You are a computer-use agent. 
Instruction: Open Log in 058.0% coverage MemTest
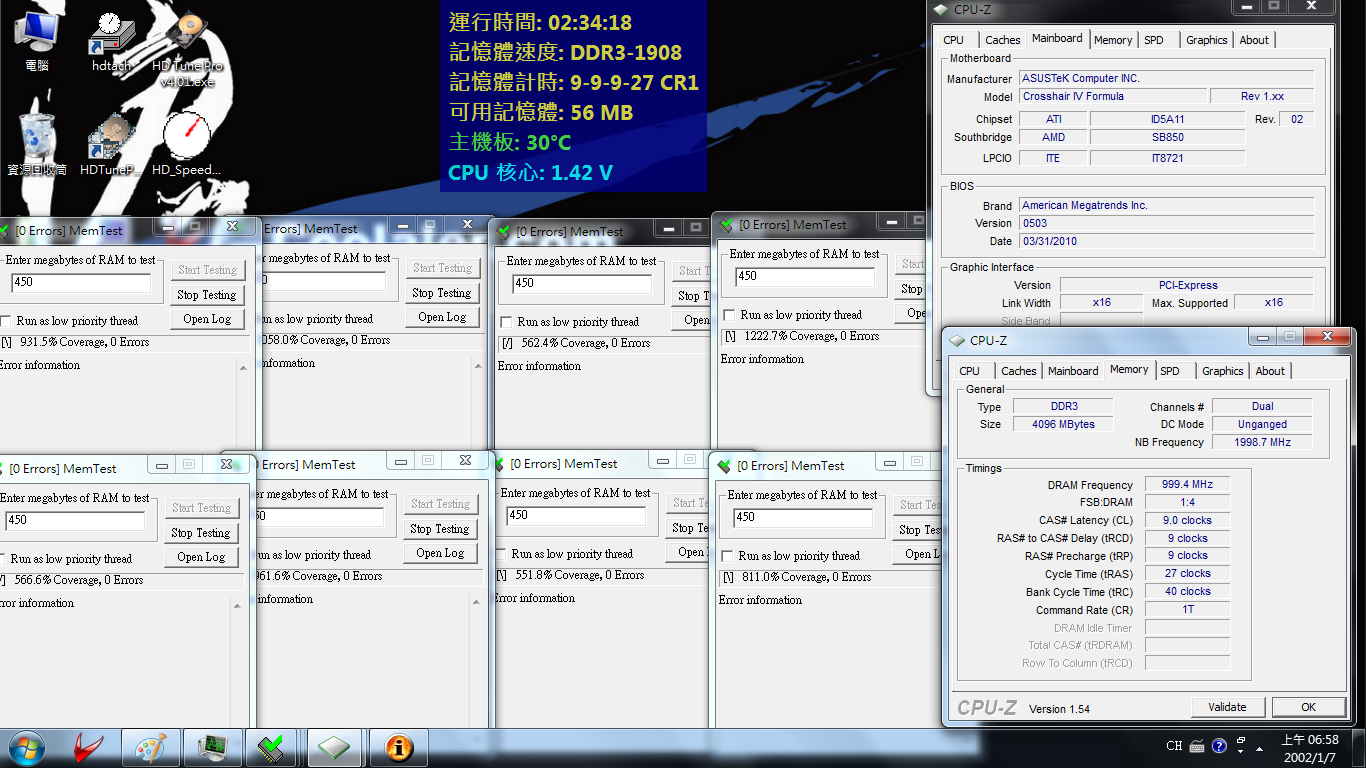pos(441,317)
